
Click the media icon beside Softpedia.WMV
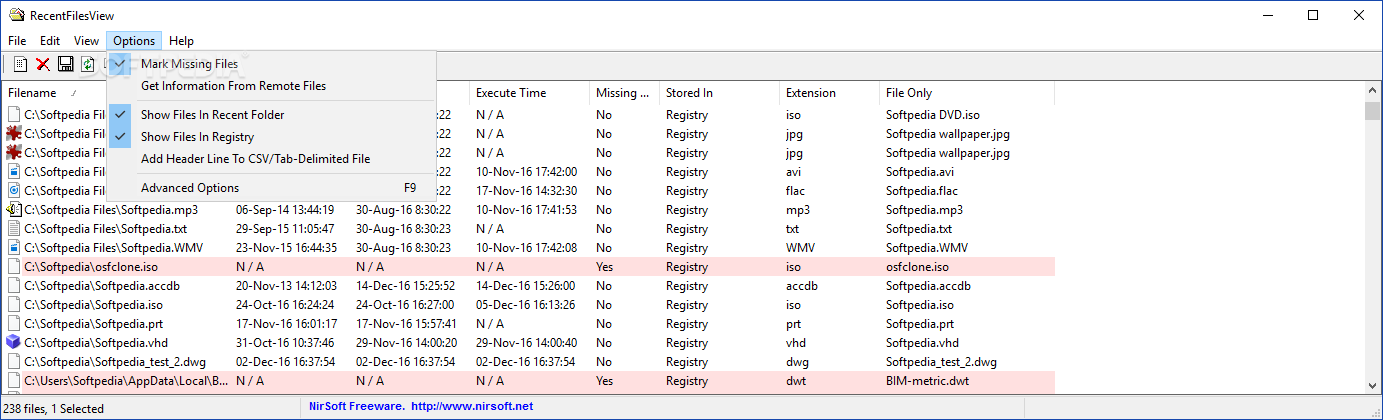14,248
